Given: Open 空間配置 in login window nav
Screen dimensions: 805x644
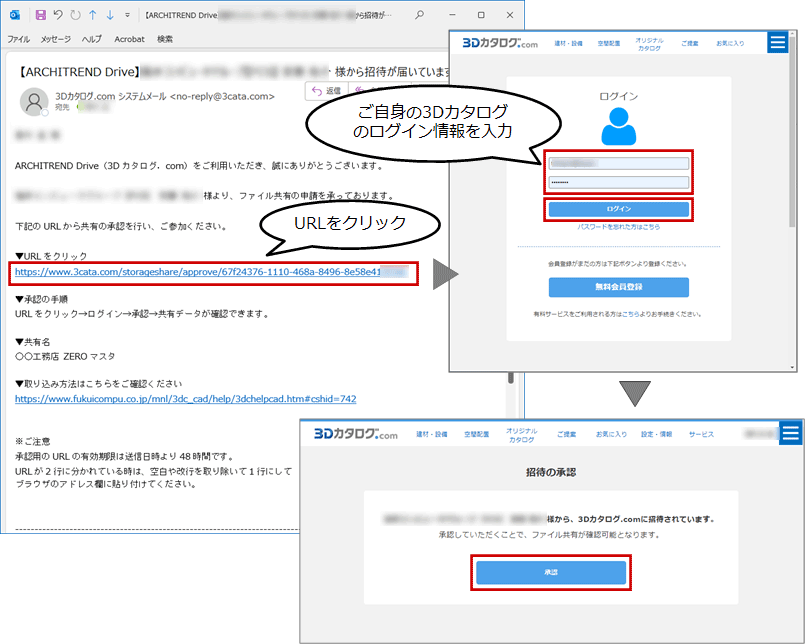Looking at the screenshot, I should 608,44.
